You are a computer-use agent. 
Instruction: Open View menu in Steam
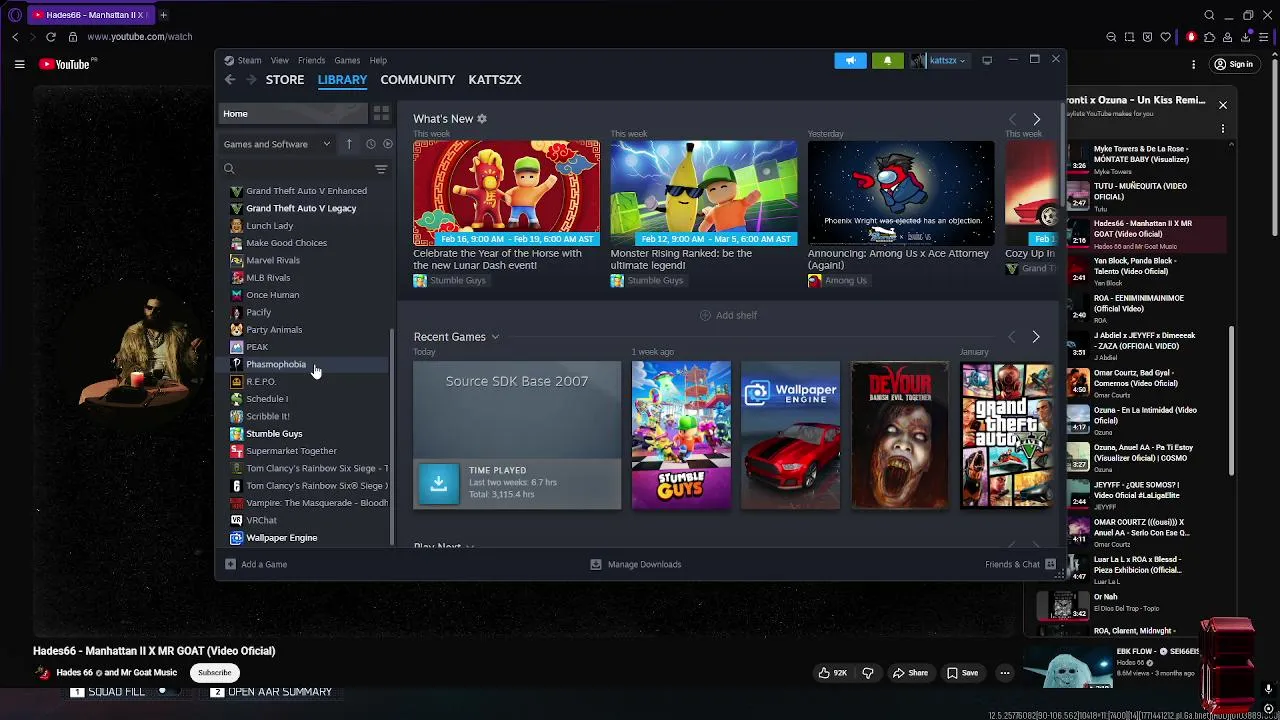(280, 60)
